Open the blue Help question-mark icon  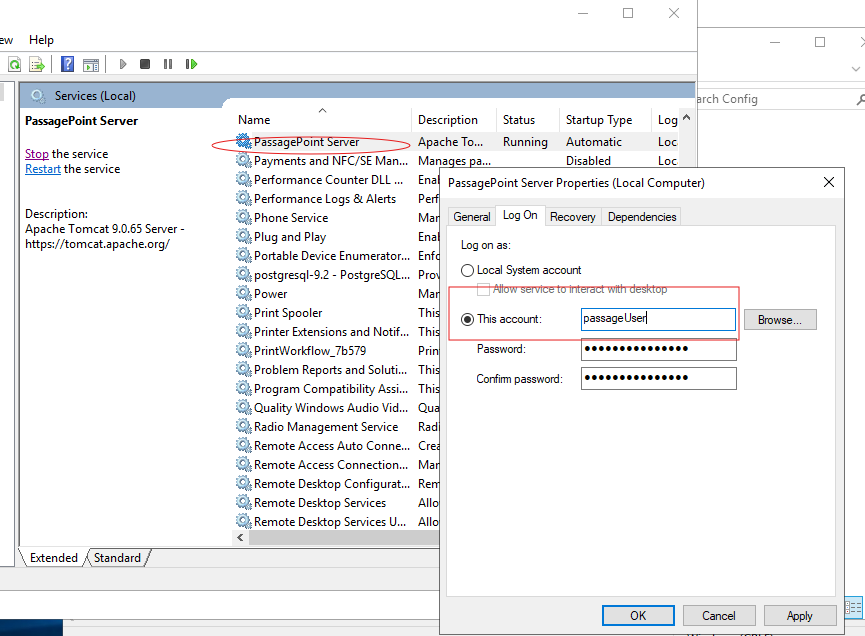coord(68,64)
